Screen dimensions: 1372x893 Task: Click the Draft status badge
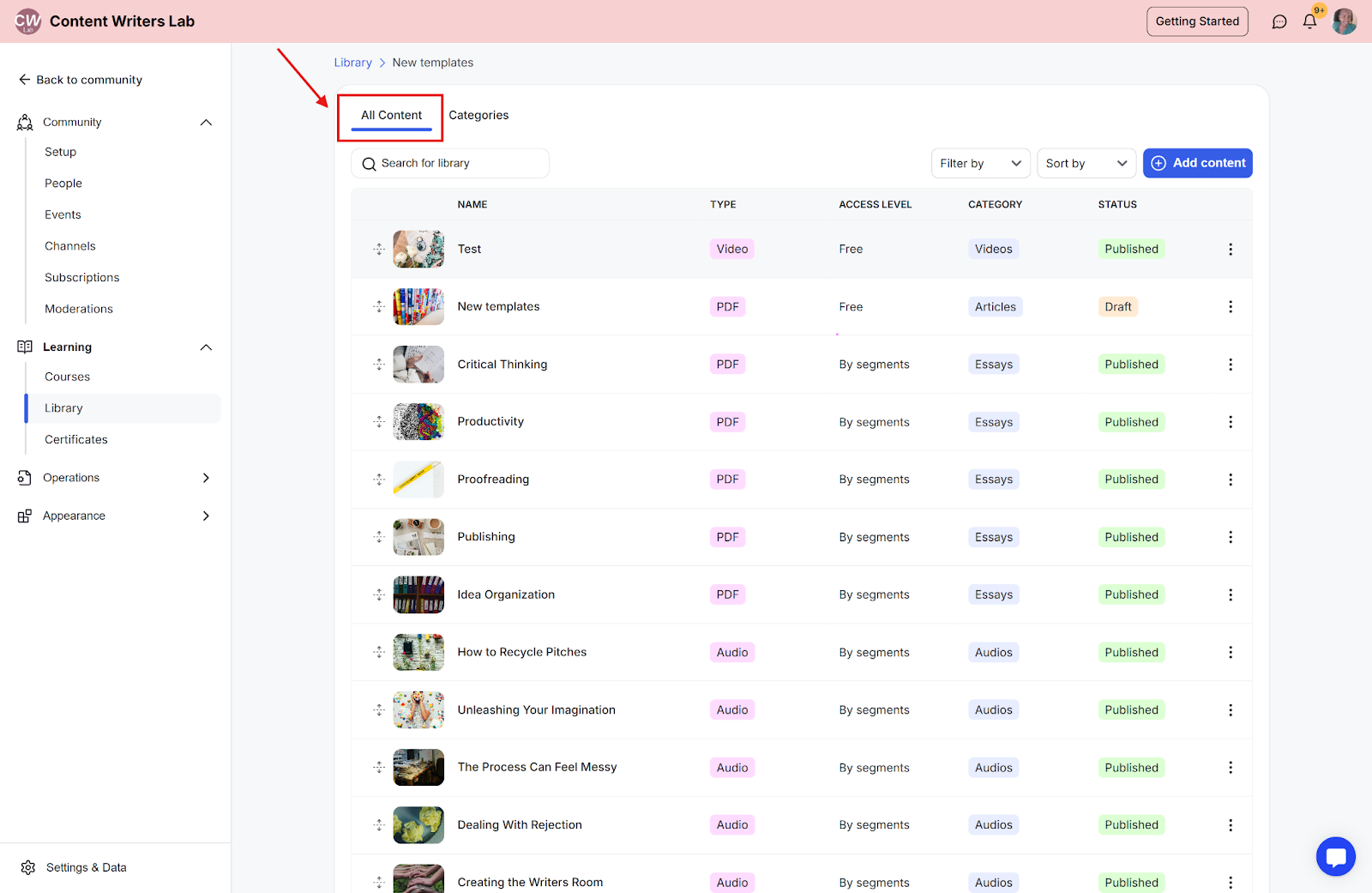click(1117, 307)
